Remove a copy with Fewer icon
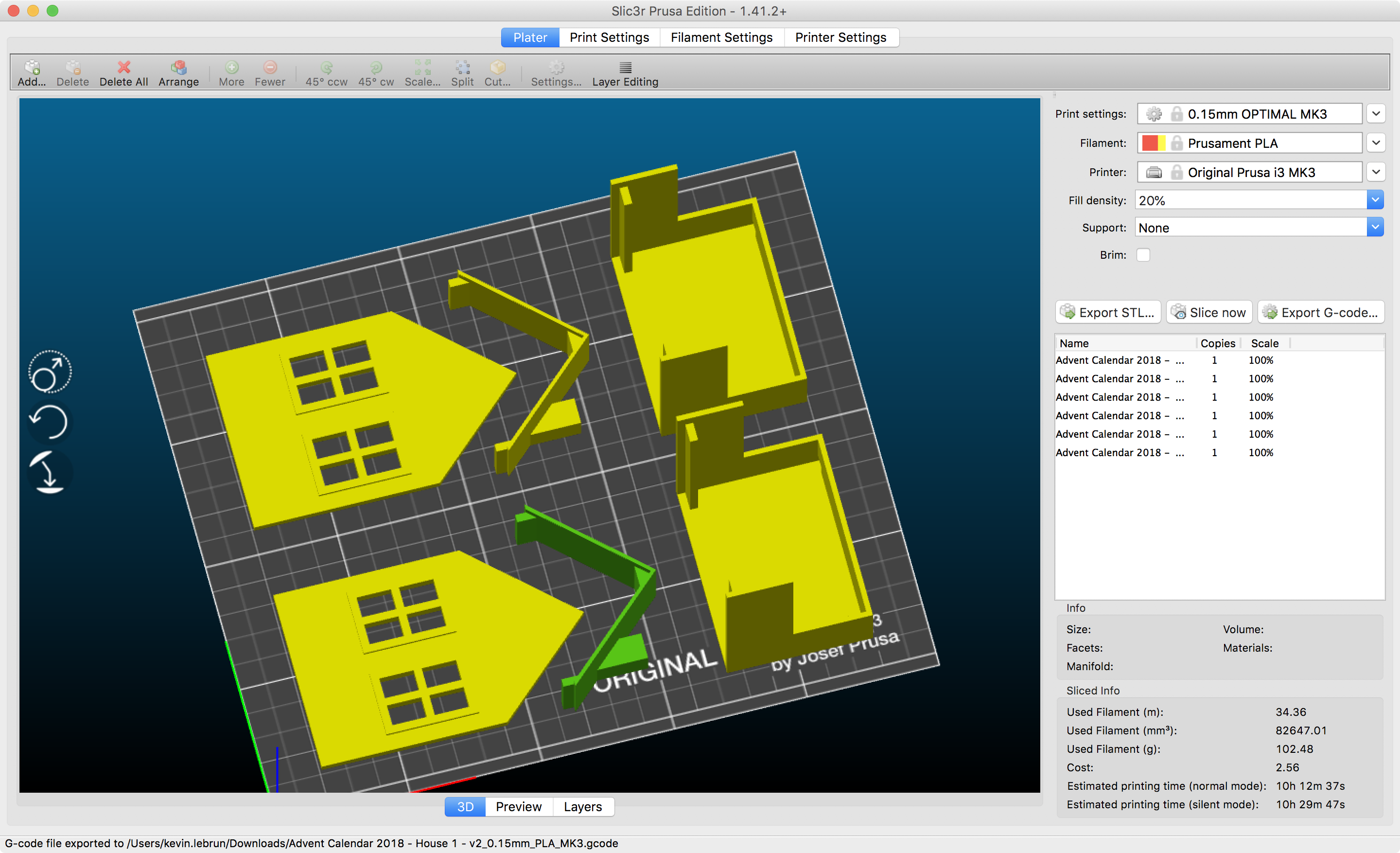The height and width of the screenshot is (853, 1400). [270, 73]
